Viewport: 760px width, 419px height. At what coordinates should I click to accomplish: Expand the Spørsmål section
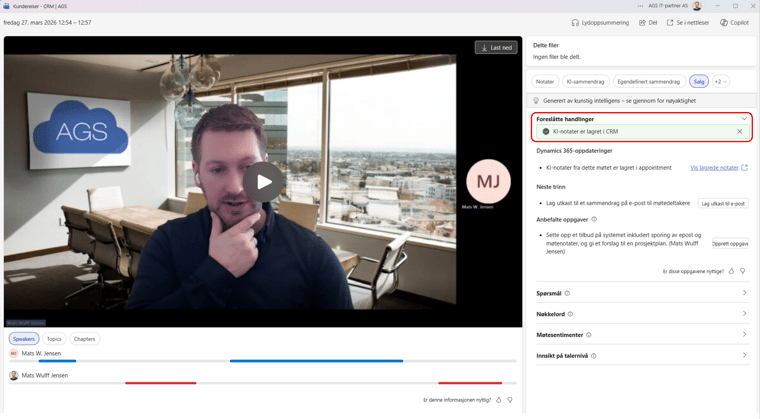coord(744,293)
